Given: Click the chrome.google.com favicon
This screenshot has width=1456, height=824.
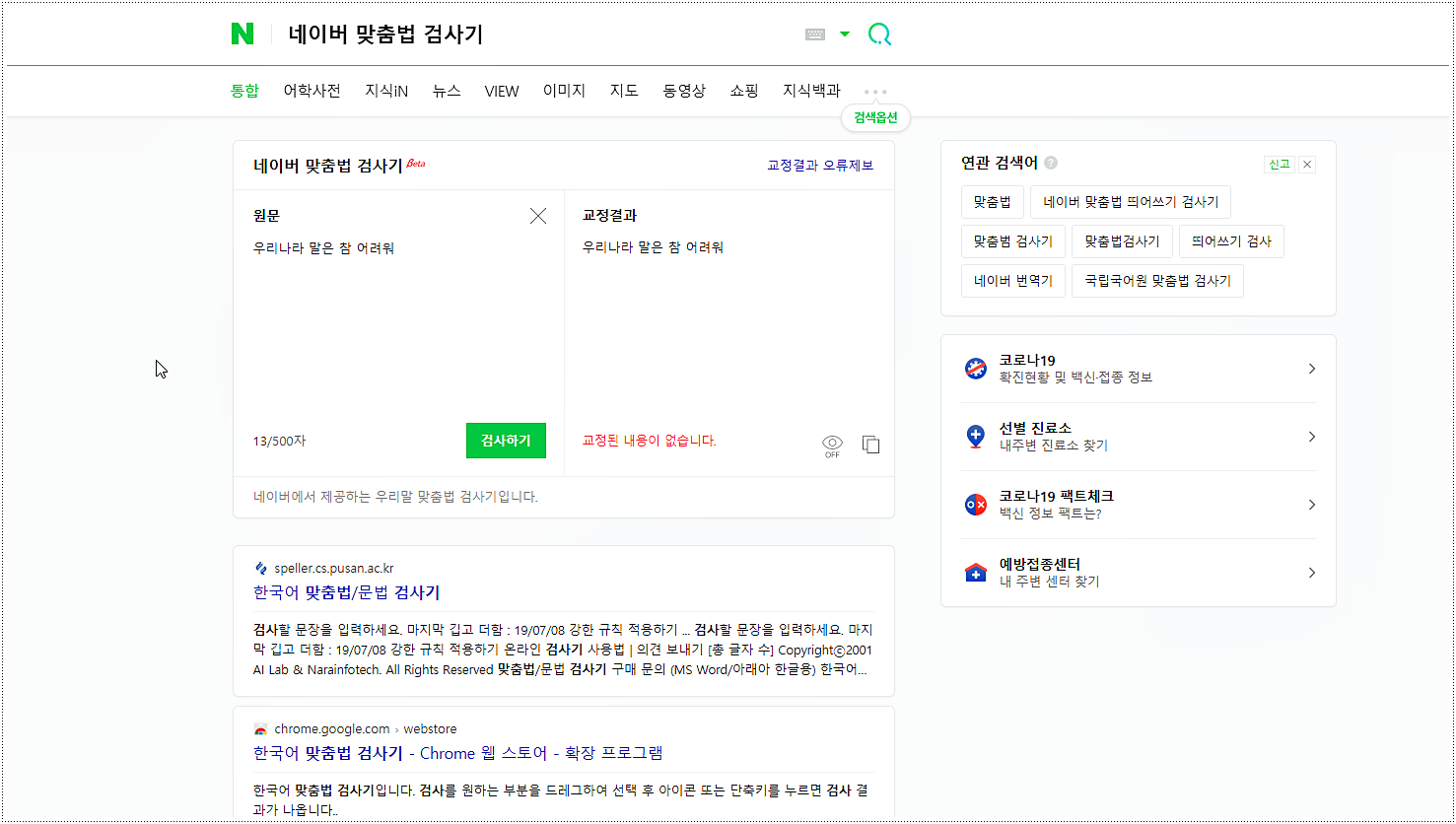Looking at the screenshot, I should click(260, 729).
